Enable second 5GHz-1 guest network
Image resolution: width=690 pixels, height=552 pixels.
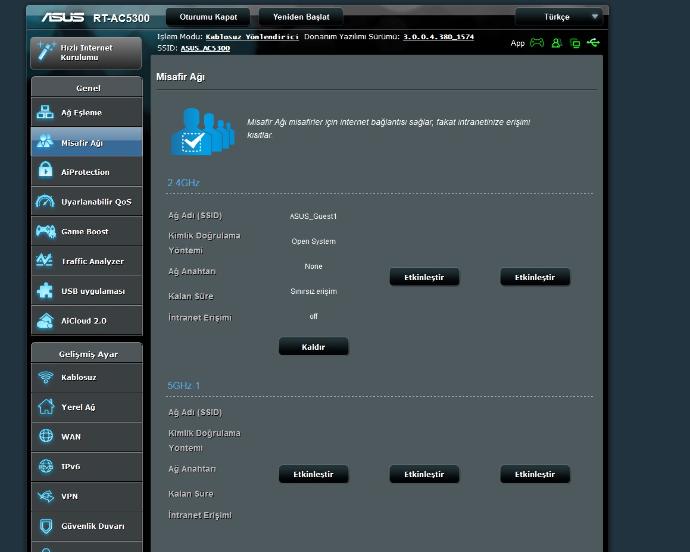pos(424,474)
